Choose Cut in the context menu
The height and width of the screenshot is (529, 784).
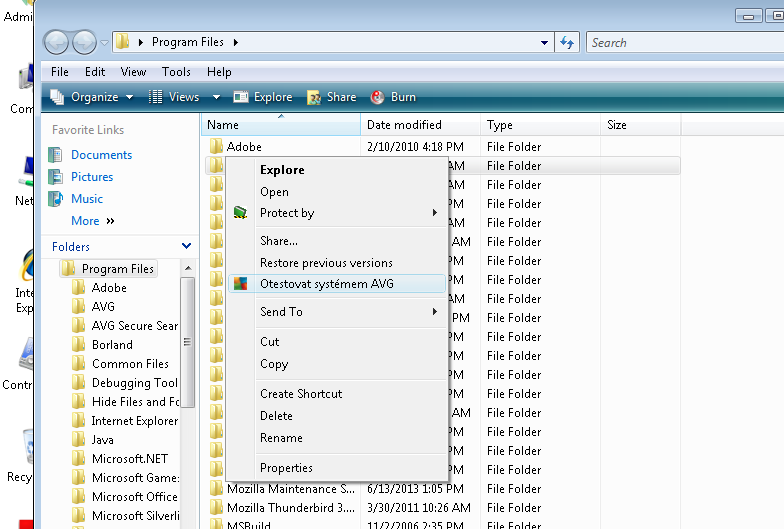336,342
